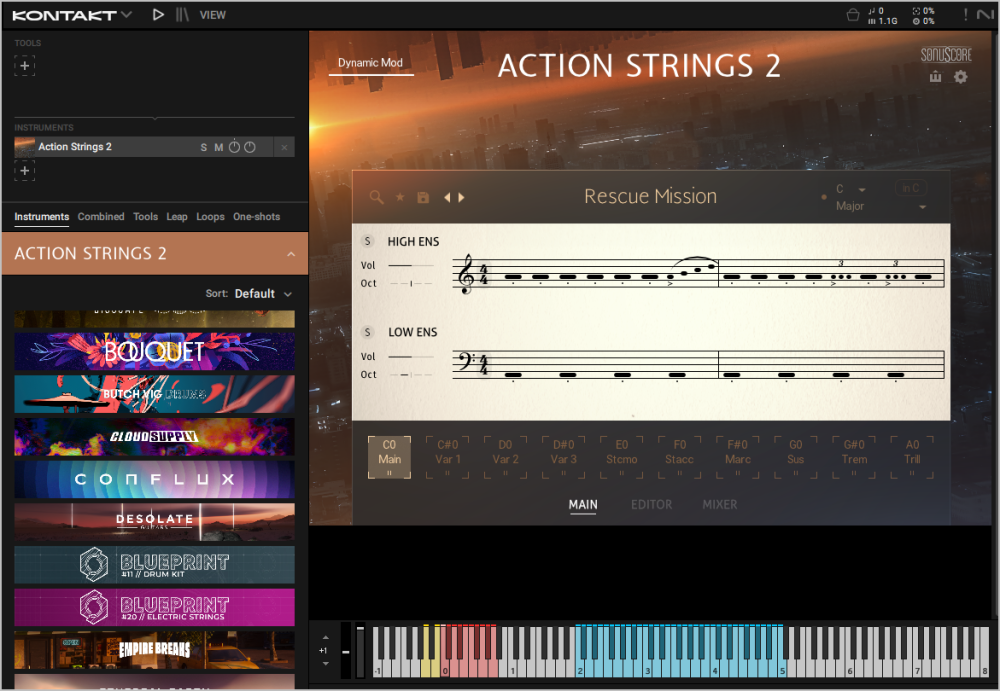Image resolution: width=1000 pixels, height=691 pixels.
Task: Select the G#0 Trem keyswitch
Action: (x=854, y=457)
